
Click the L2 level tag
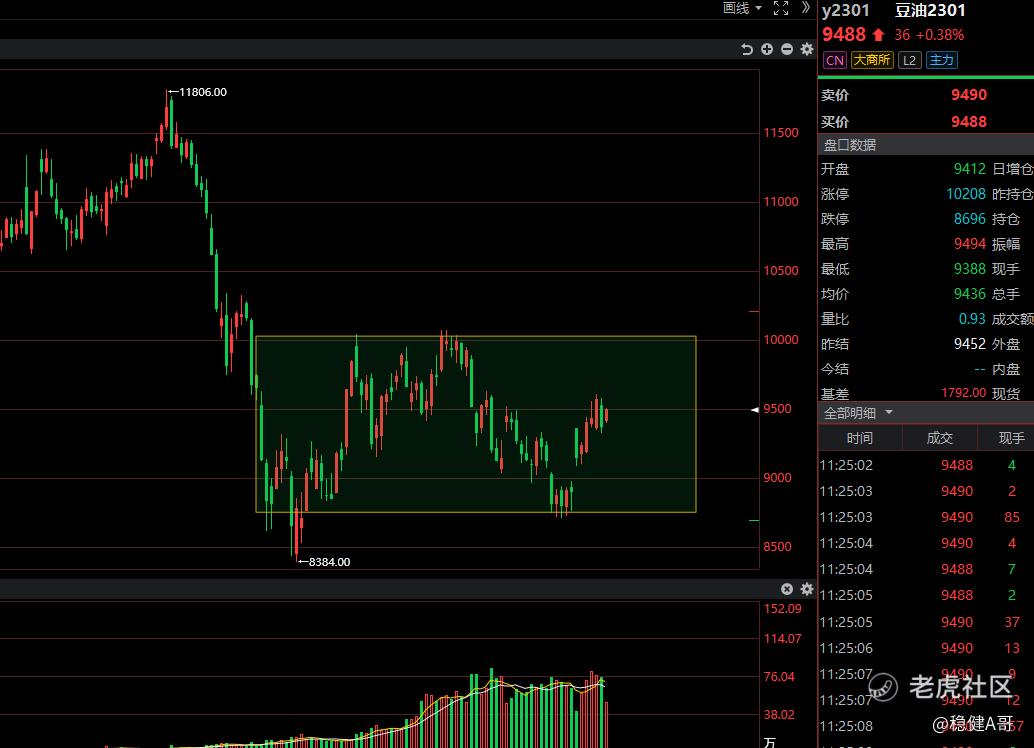[909, 61]
